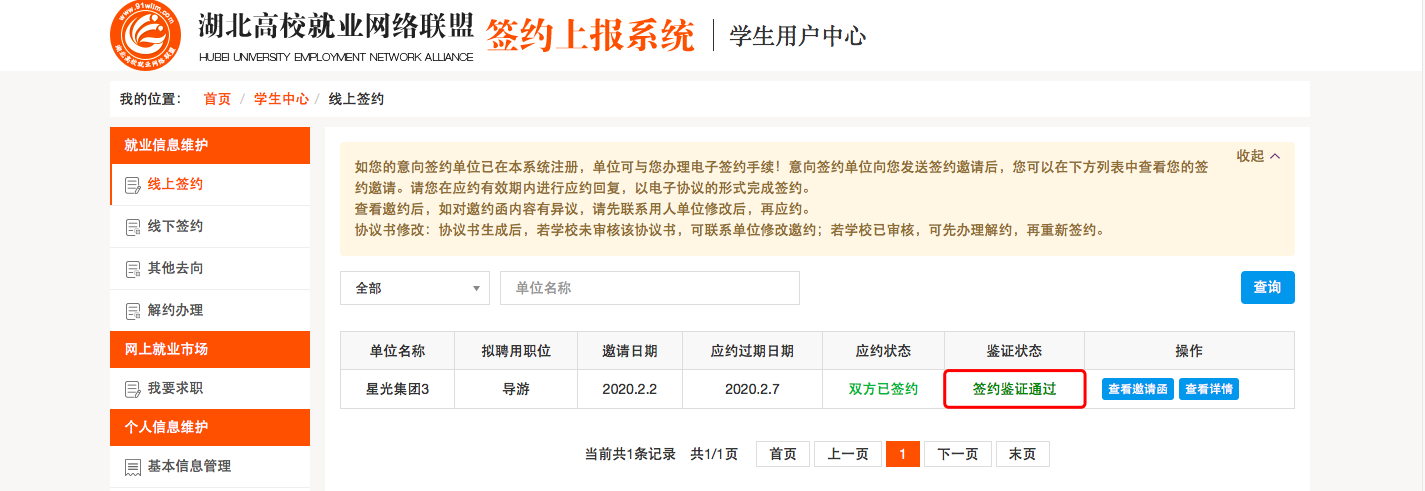Open the 全部 status dropdown
The width and height of the screenshot is (1425, 491).
(x=414, y=288)
